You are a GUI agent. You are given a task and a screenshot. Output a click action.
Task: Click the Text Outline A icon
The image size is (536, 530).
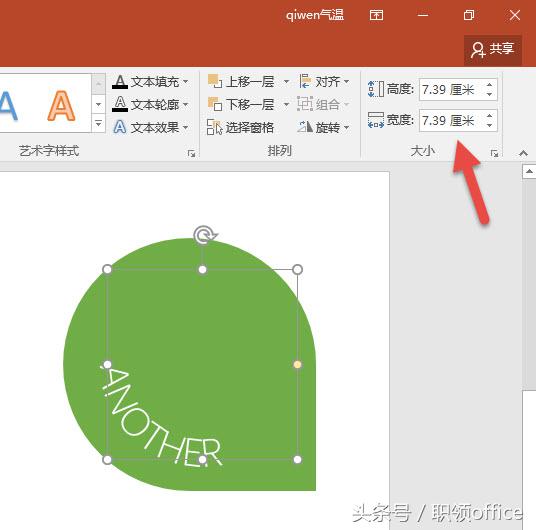pyautogui.click(x=120, y=104)
